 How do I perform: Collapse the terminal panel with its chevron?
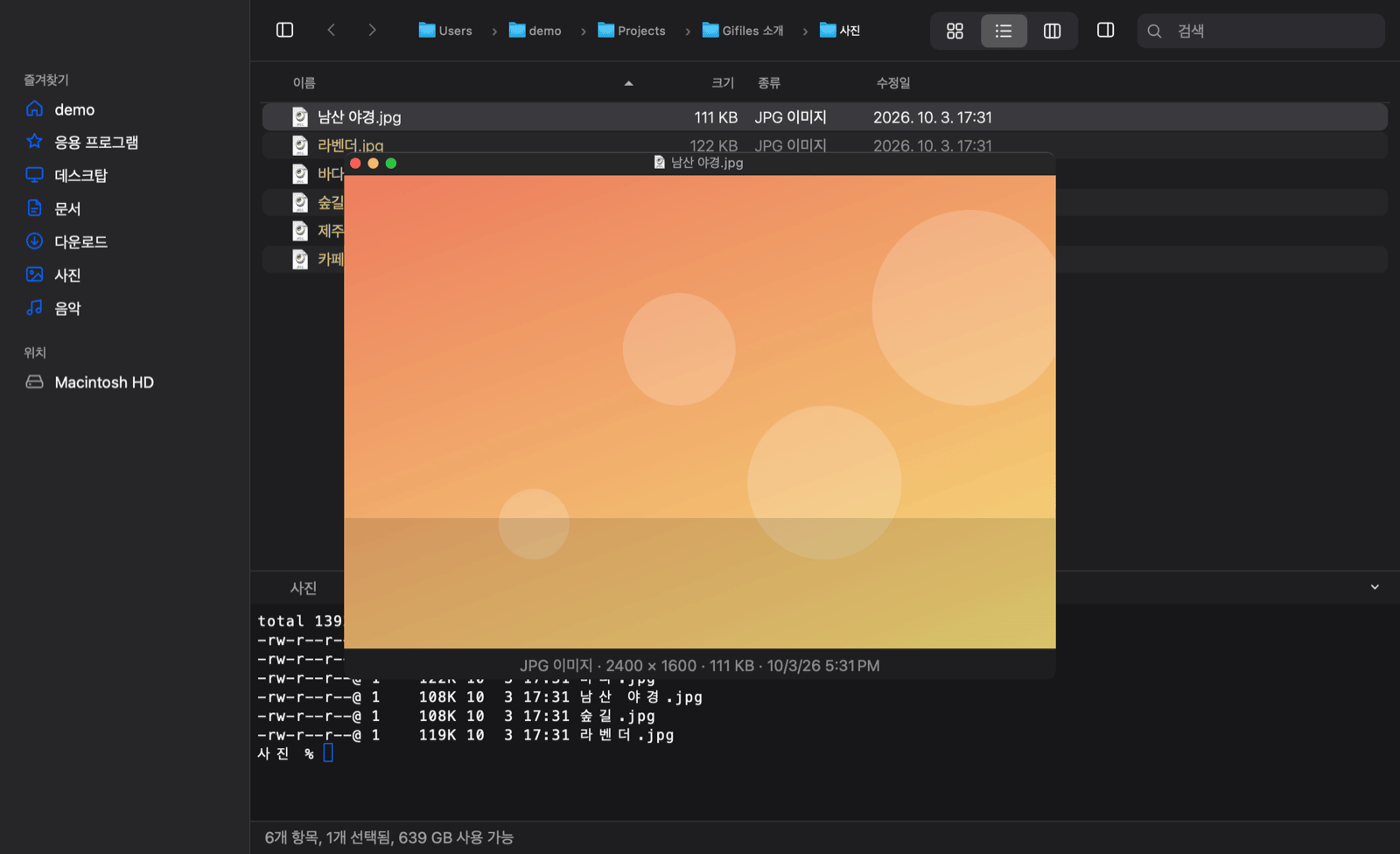(x=1375, y=587)
